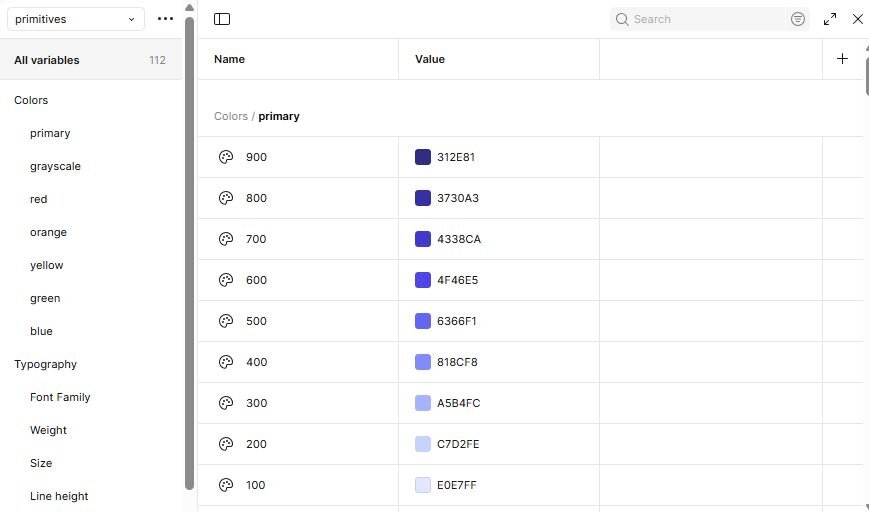869x512 pixels.
Task: Click in the Search input field
Action: click(705, 19)
